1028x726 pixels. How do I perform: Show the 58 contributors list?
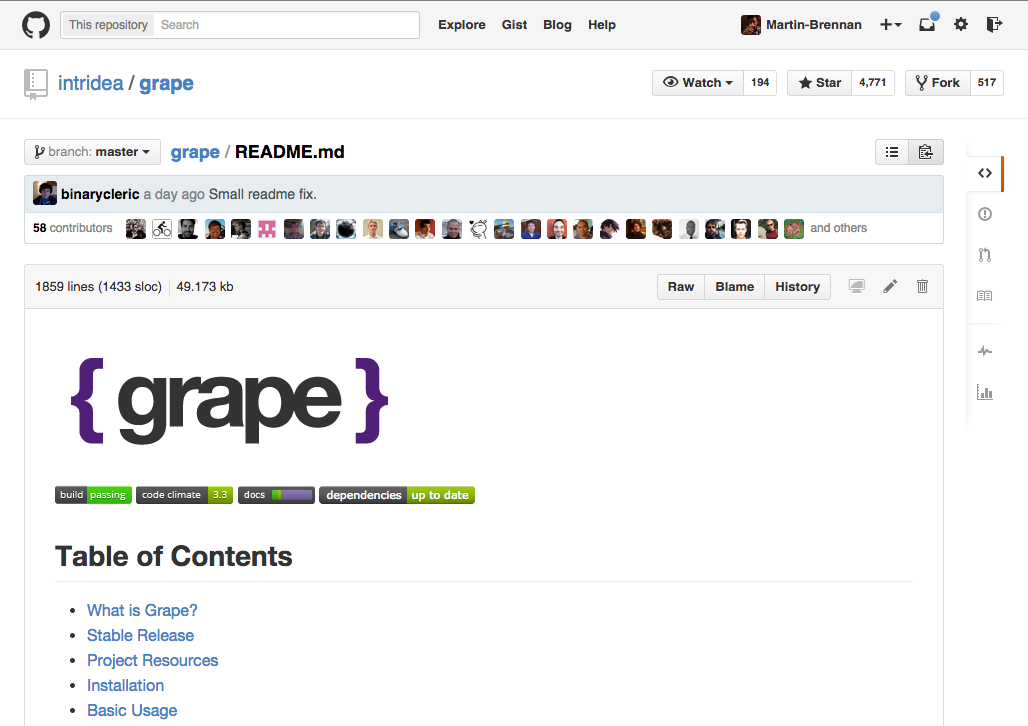(73, 228)
